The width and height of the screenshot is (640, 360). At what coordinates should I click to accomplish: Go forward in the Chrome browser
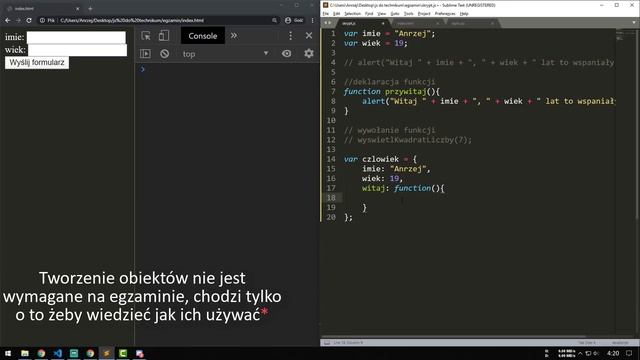coord(18,20)
